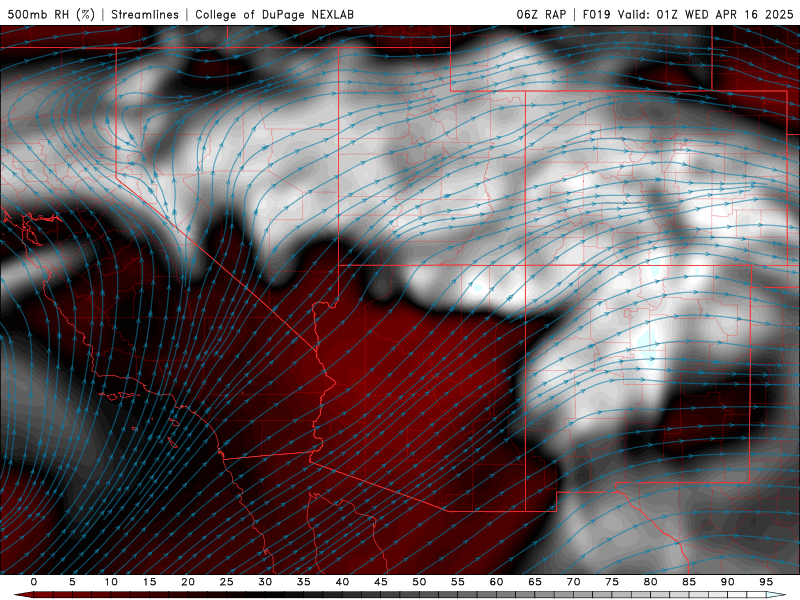Click the 95 value on the color scale
Image resolution: width=800 pixels, height=600 pixels.
pos(766,582)
